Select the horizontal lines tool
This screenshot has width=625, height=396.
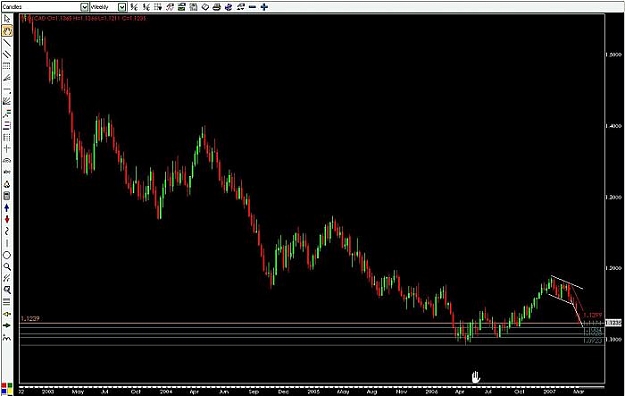click(7, 302)
